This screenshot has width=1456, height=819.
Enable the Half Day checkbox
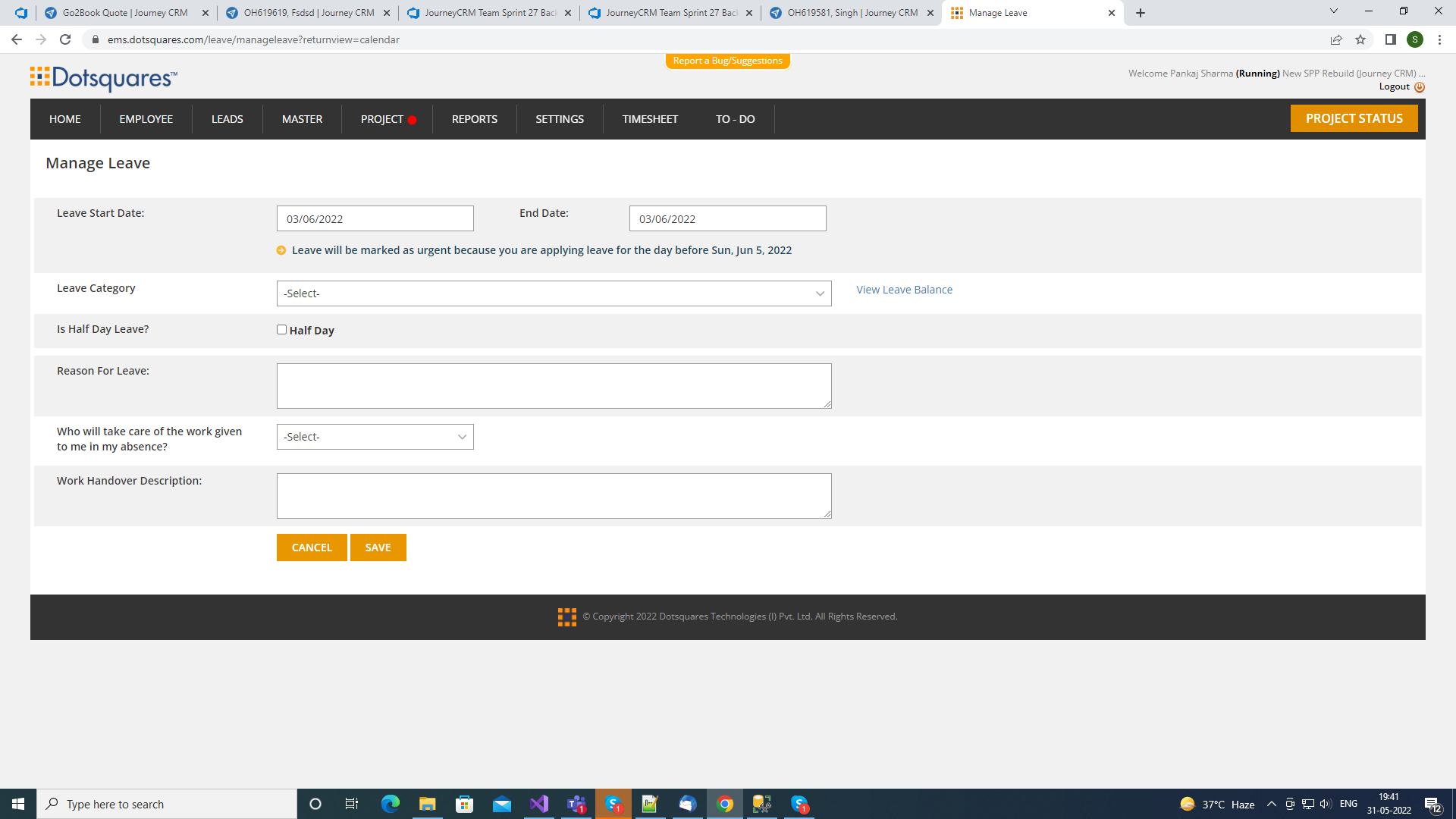281,330
